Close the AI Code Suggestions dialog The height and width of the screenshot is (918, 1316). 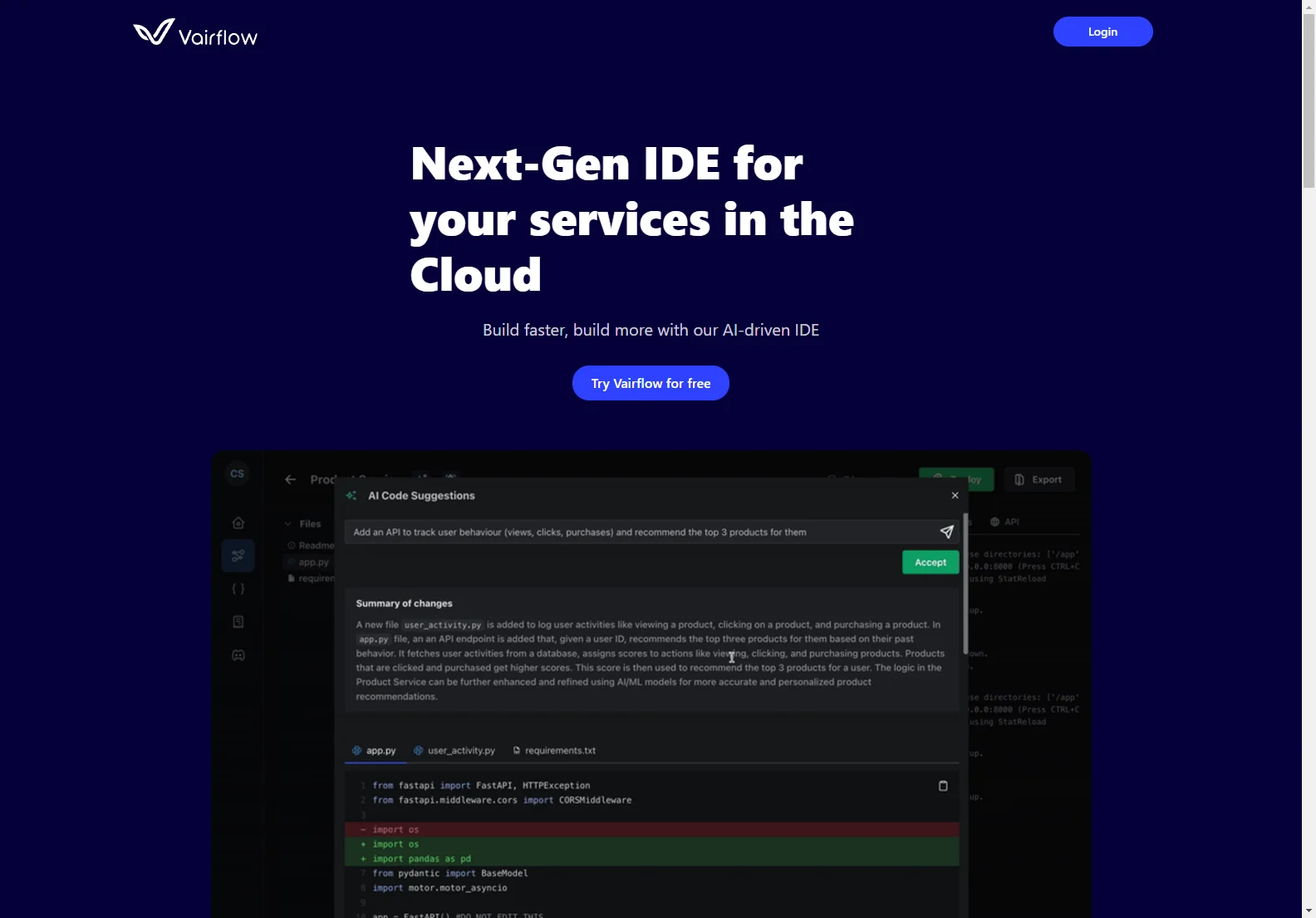coord(955,495)
